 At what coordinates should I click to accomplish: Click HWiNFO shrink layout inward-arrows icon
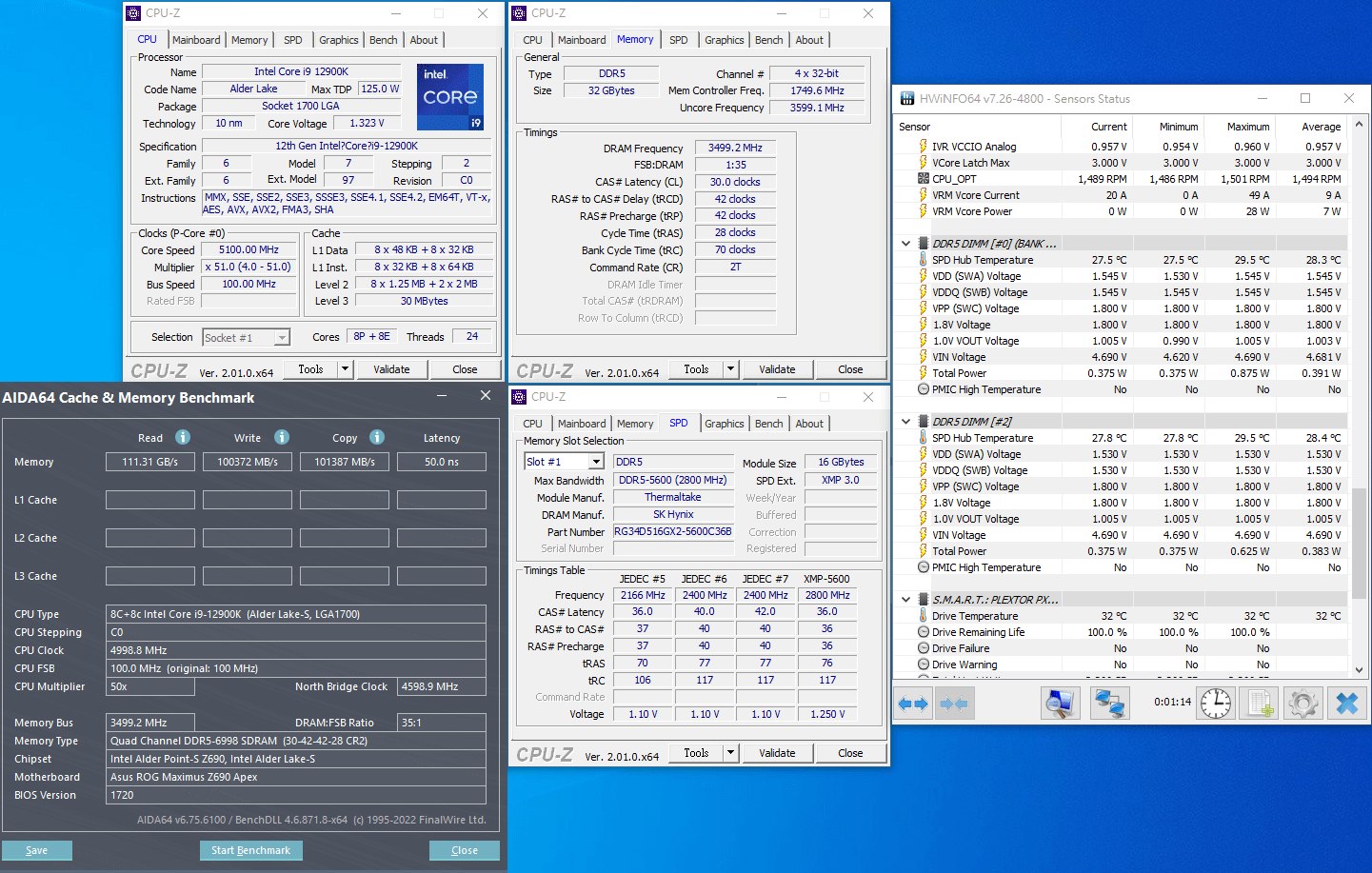[x=954, y=704]
